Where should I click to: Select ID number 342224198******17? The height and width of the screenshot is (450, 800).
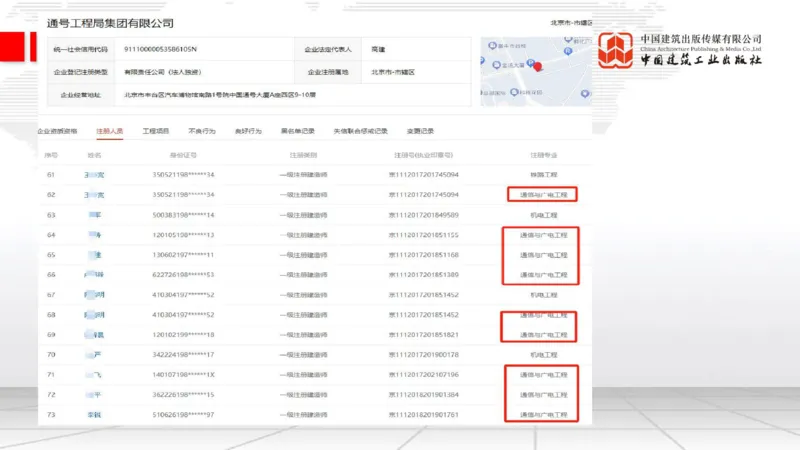(183, 355)
